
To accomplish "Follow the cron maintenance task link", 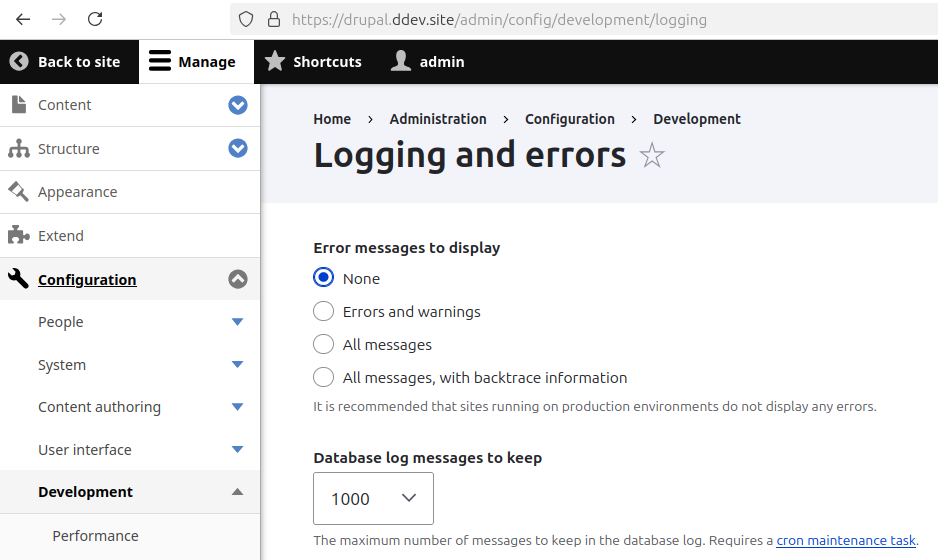I will [x=845, y=540].
